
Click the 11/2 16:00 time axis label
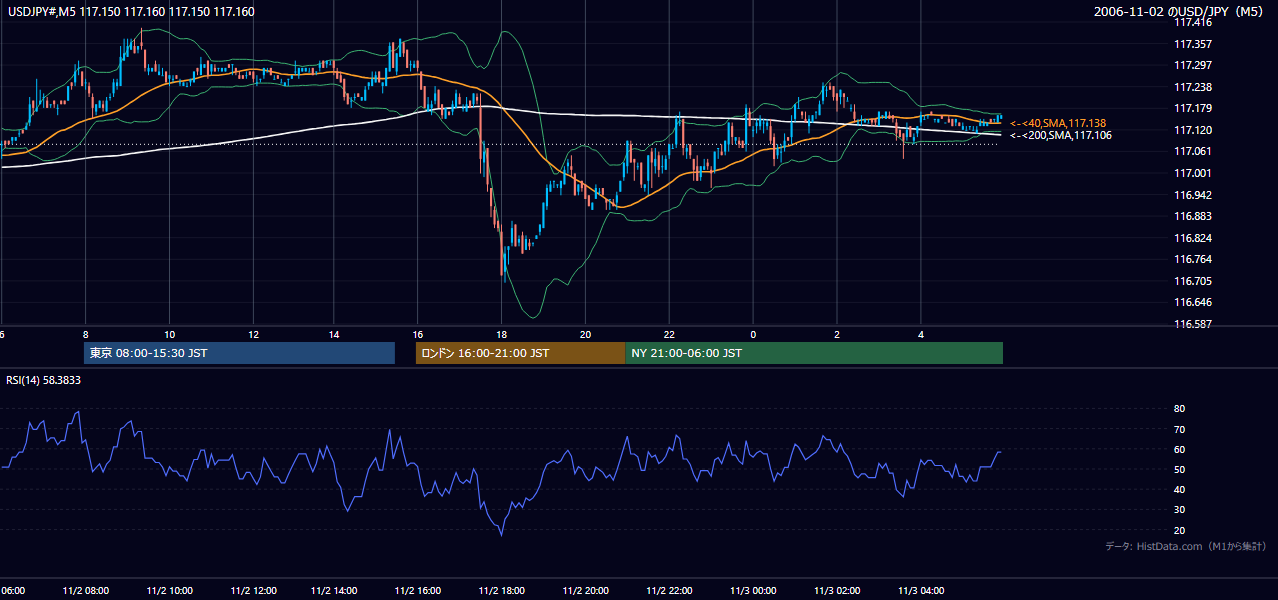click(420, 591)
